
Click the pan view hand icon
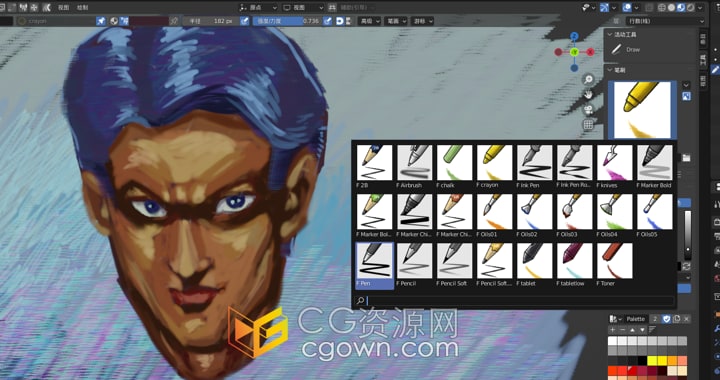(x=588, y=95)
